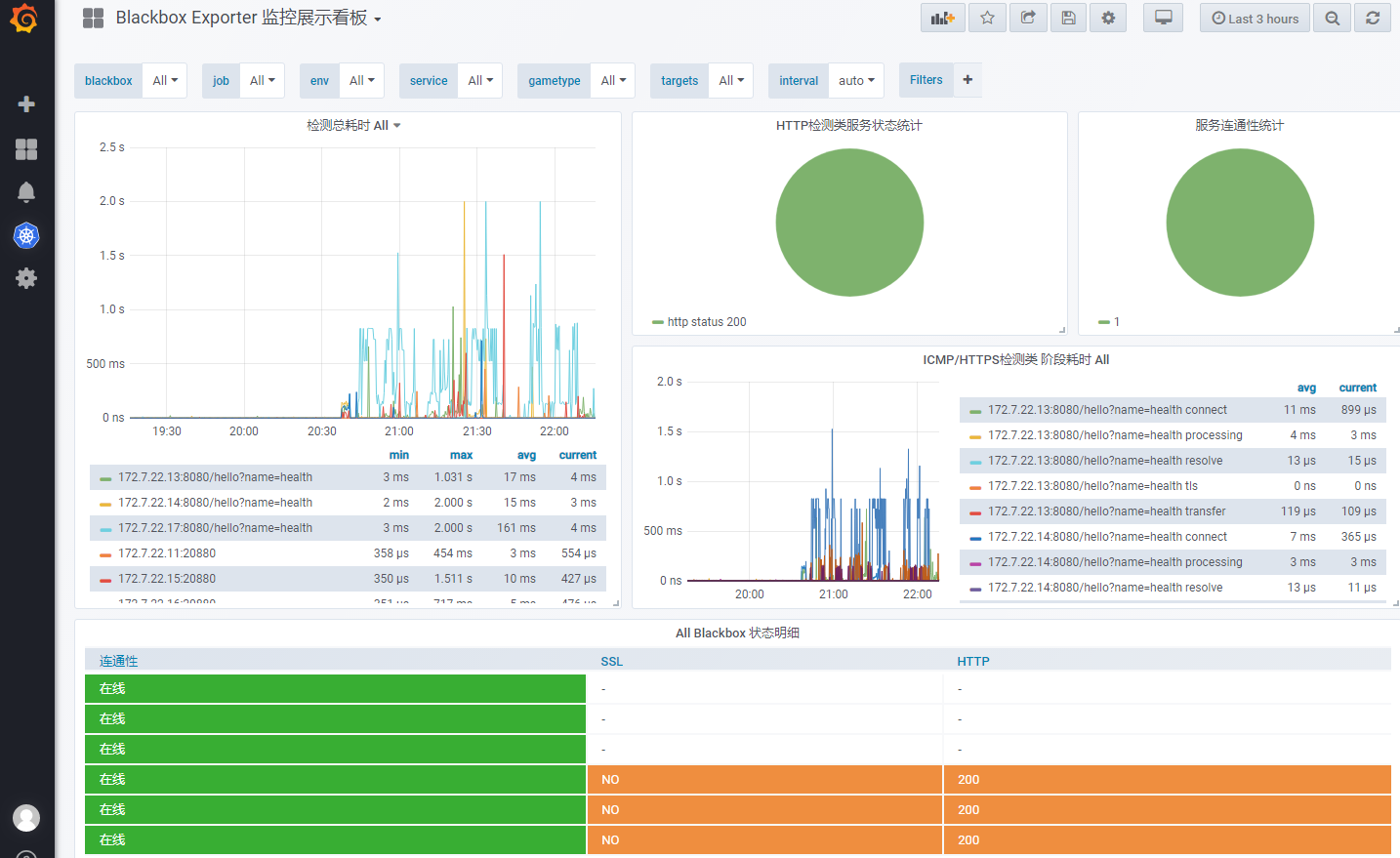Open the 检测总耗时 All panel menu

(353, 125)
